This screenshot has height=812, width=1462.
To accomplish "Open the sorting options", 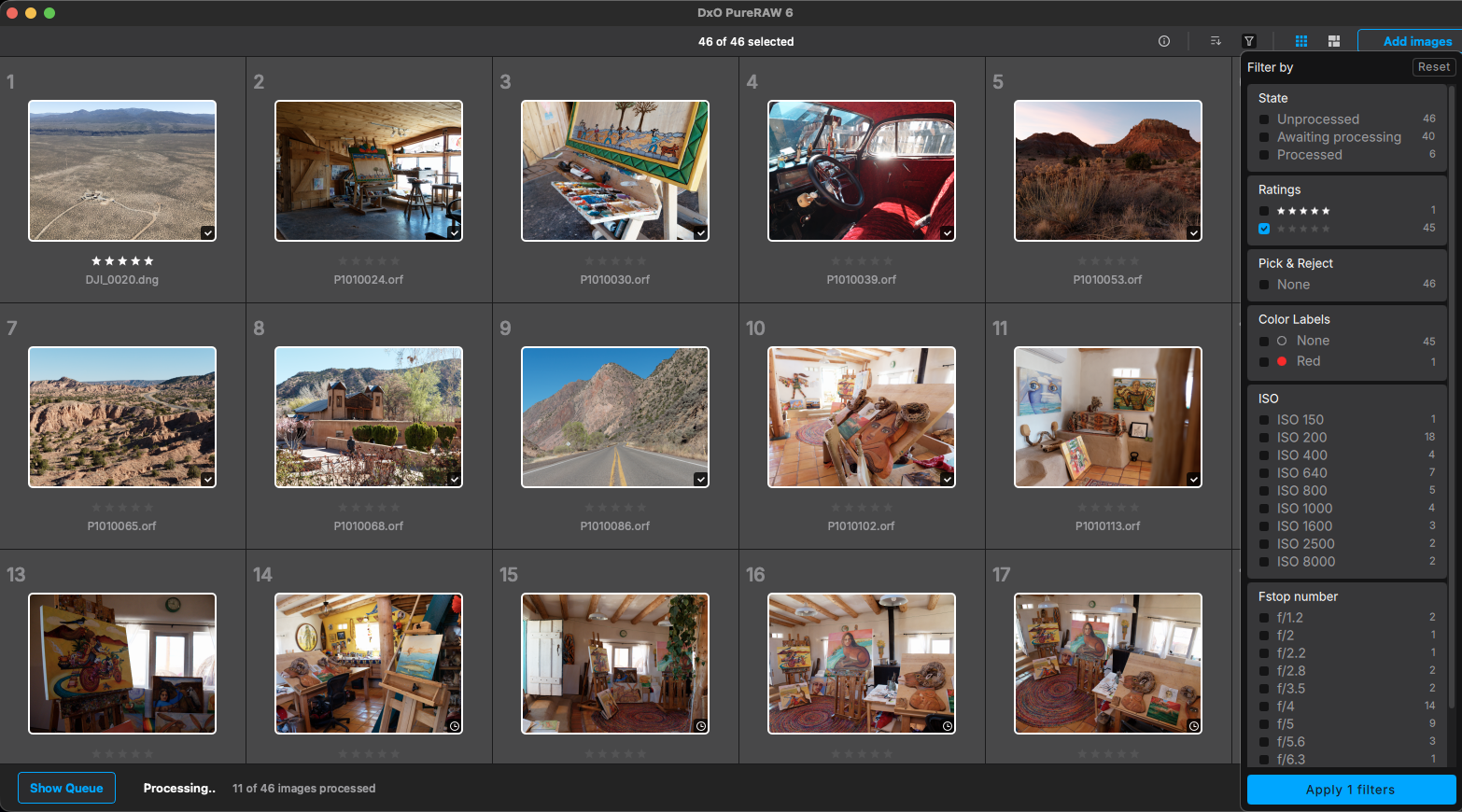I will pyautogui.click(x=1215, y=41).
